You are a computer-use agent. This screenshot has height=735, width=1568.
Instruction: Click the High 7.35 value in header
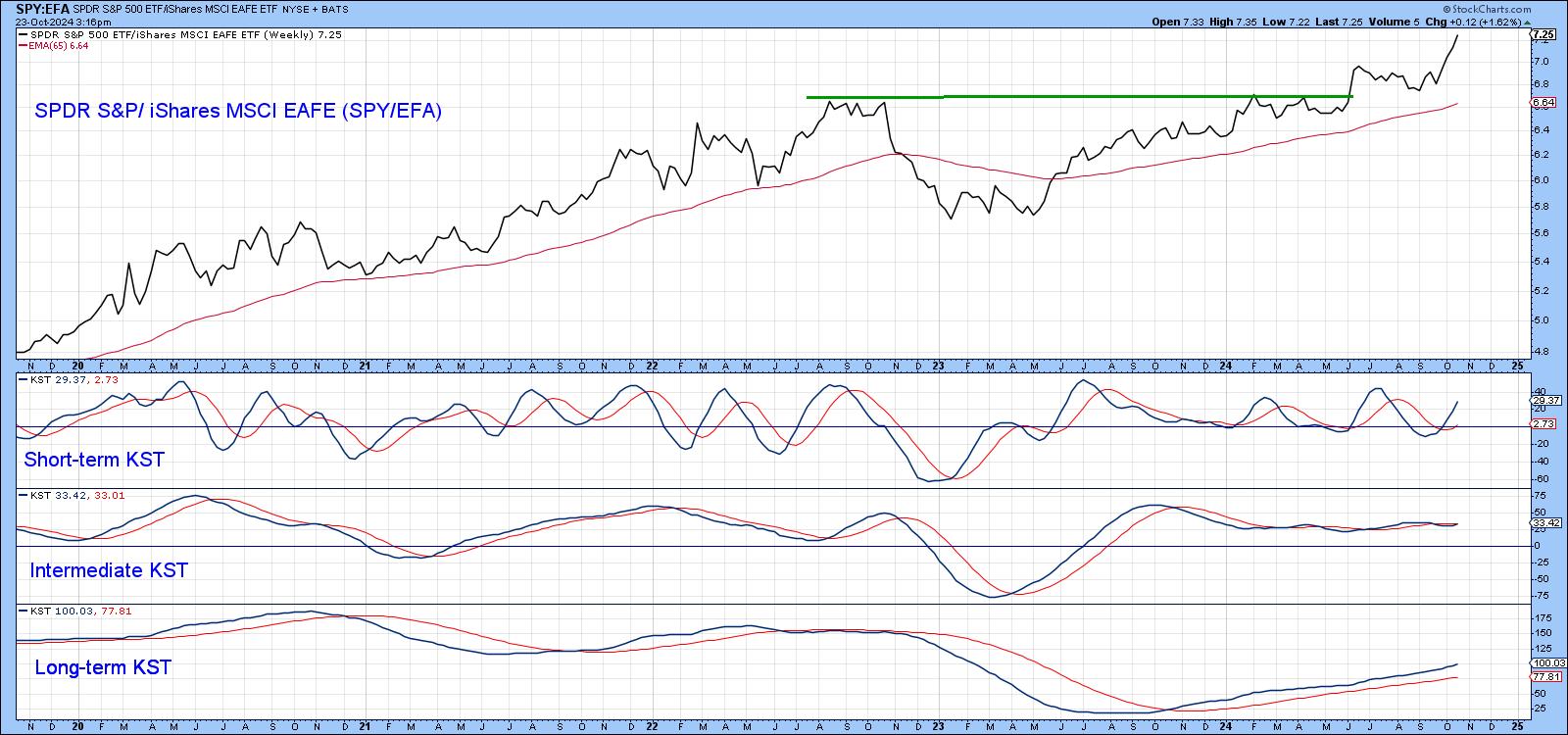click(1233, 22)
